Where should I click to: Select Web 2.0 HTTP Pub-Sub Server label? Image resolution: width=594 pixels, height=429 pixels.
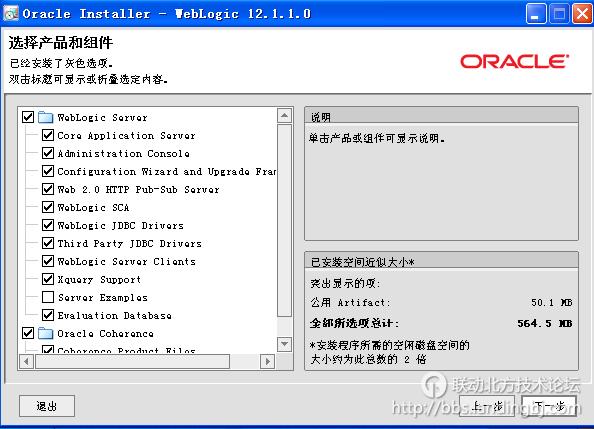tap(138, 189)
